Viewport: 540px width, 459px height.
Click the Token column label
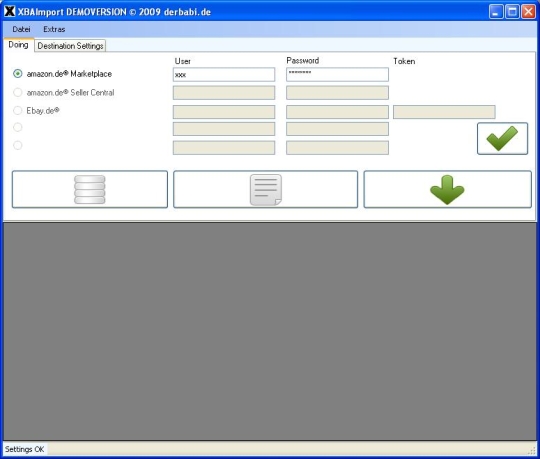(x=404, y=61)
